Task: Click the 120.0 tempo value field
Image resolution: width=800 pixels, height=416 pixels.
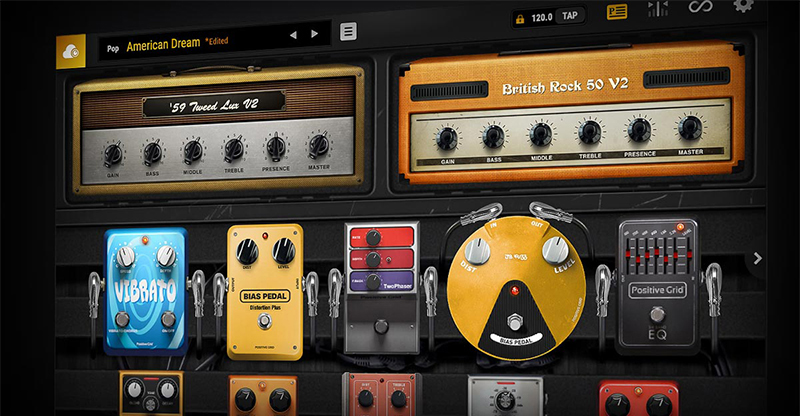Action: [542, 17]
